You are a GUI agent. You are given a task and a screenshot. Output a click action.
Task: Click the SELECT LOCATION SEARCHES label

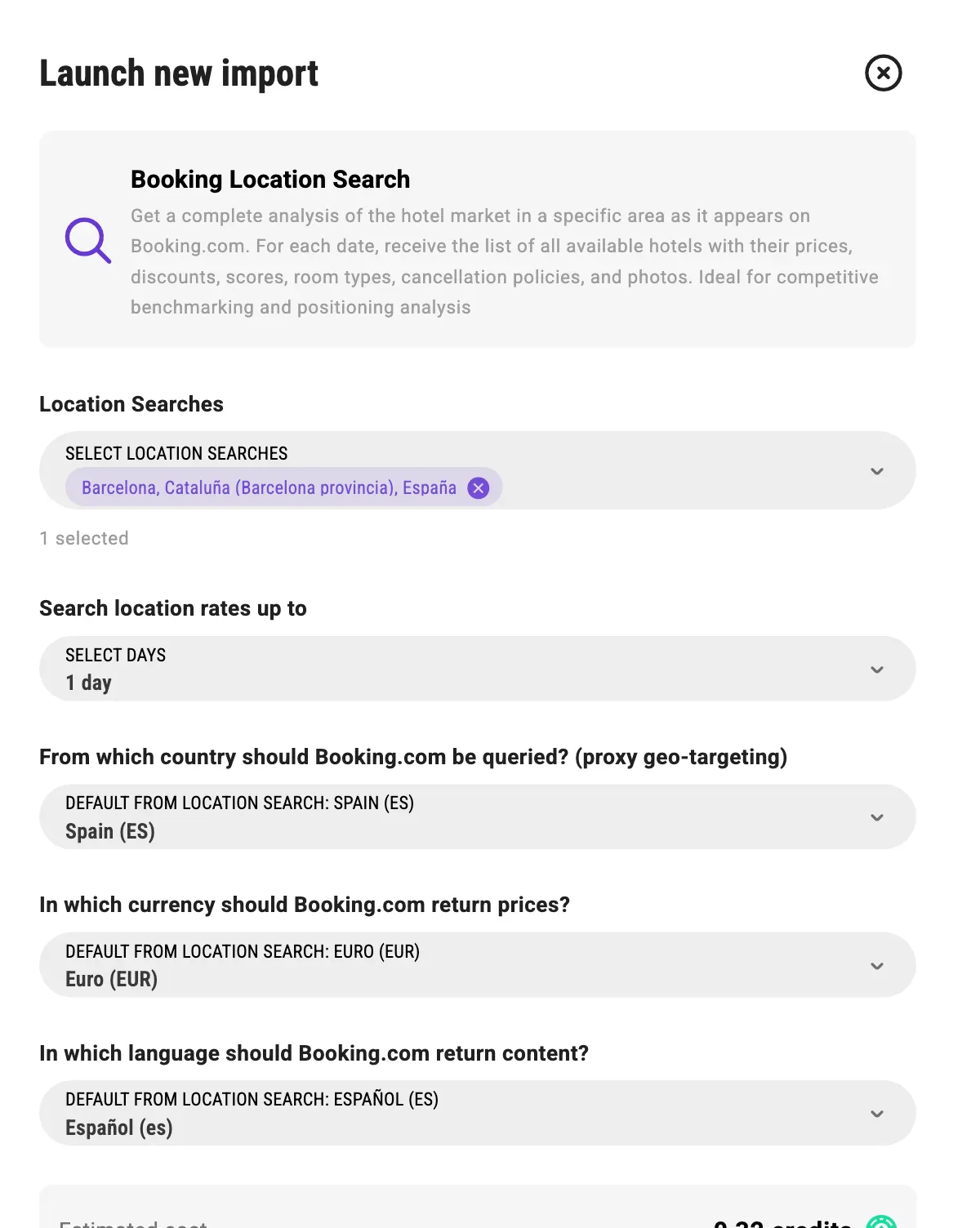[x=176, y=454]
